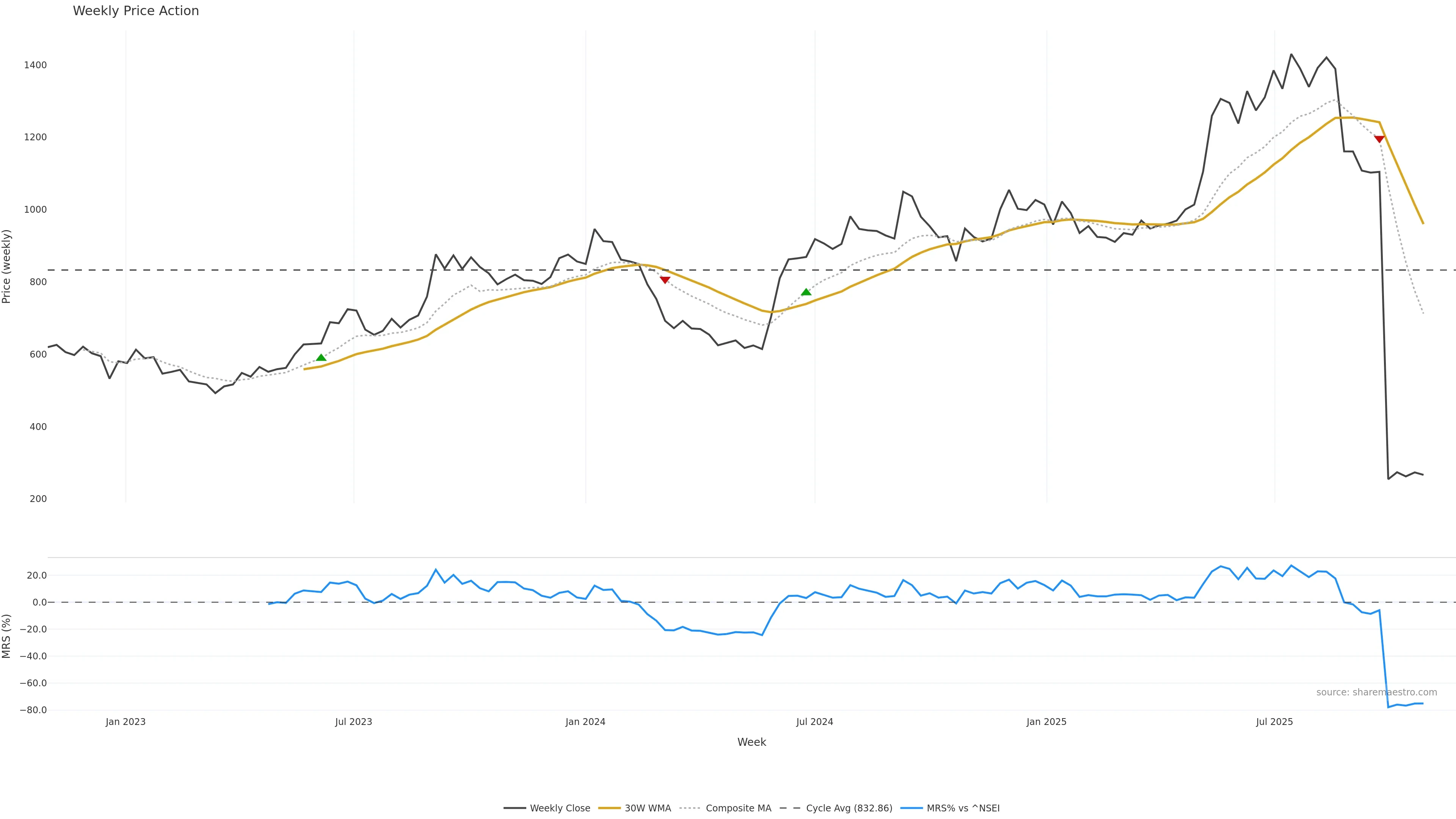The width and height of the screenshot is (1456, 819).
Task: Click the red down-triangle marker in early 2024
Action: pos(665,280)
